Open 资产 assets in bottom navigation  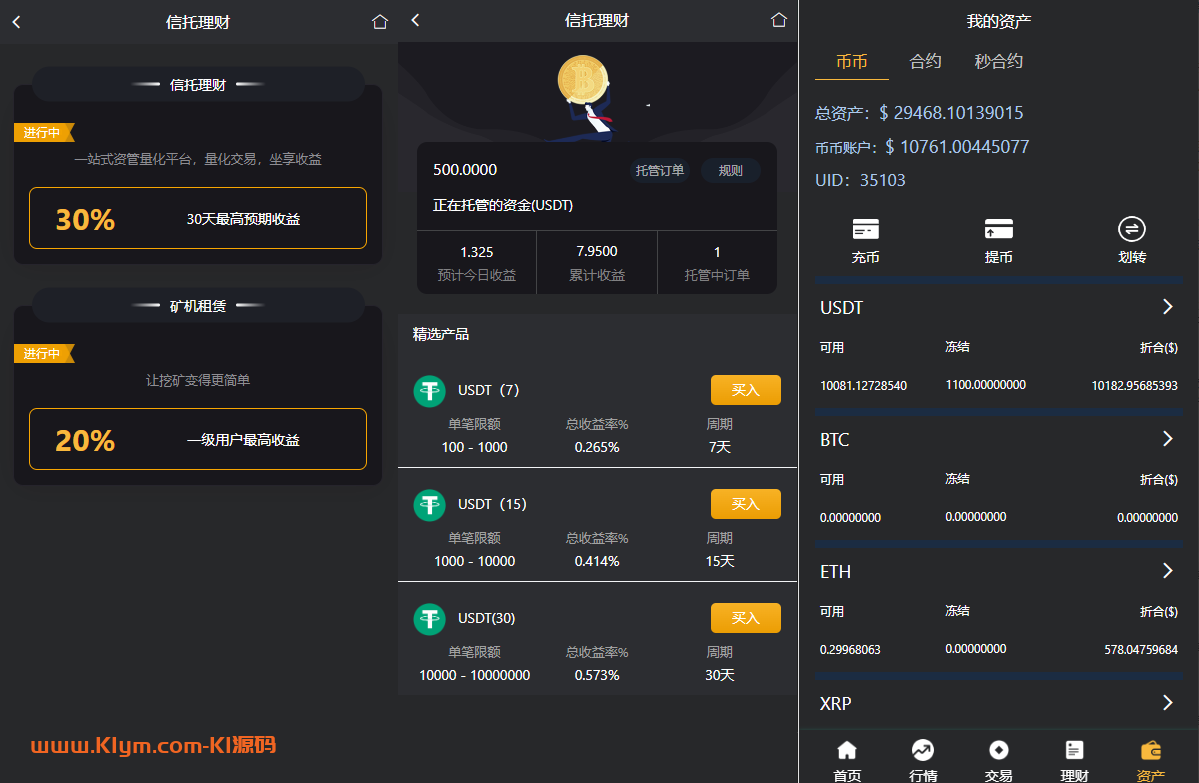(x=1151, y=762)
